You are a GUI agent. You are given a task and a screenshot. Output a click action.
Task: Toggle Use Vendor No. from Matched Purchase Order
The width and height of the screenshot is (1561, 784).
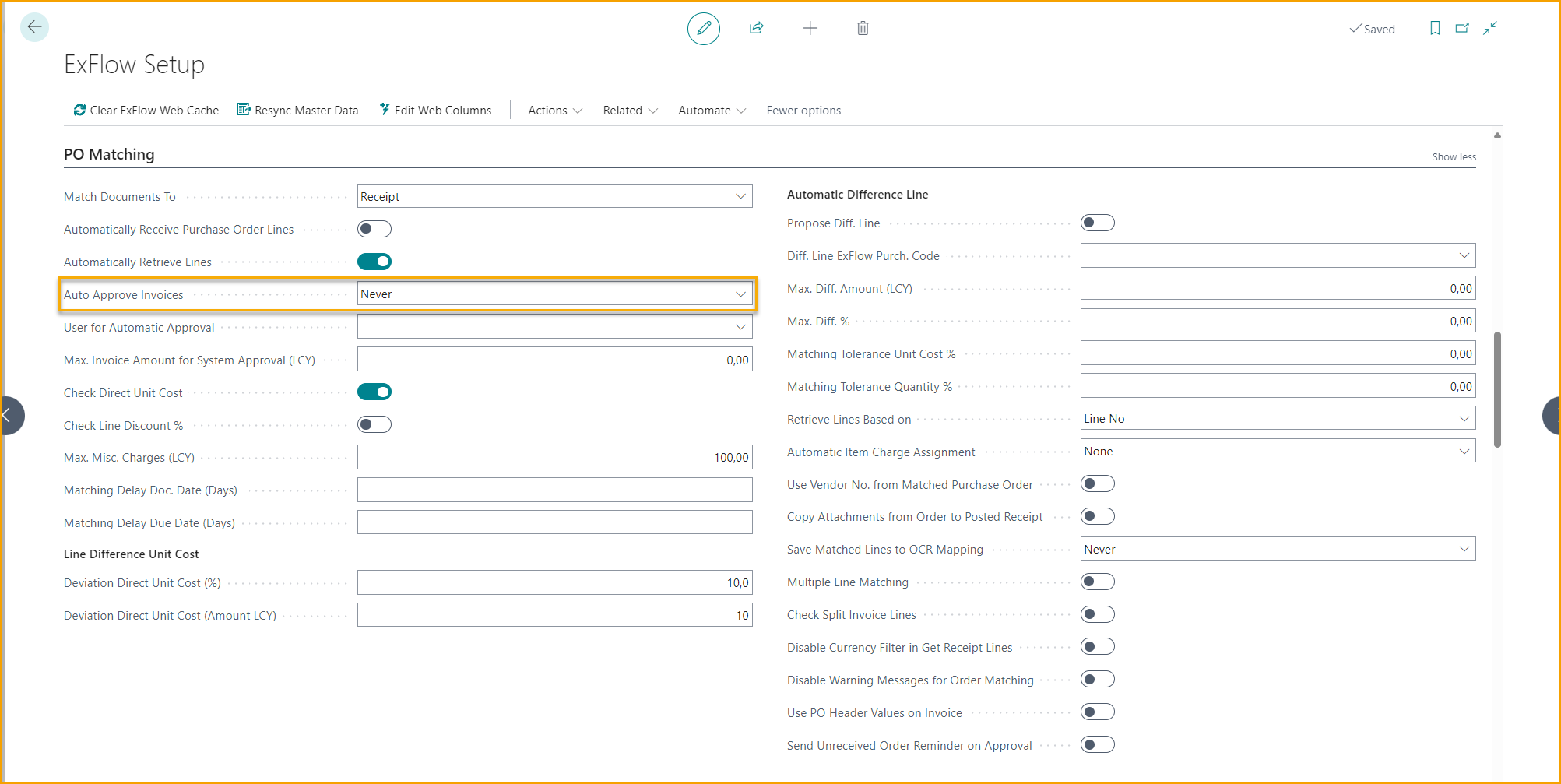pyautogui.click(x=1098, y=483)
